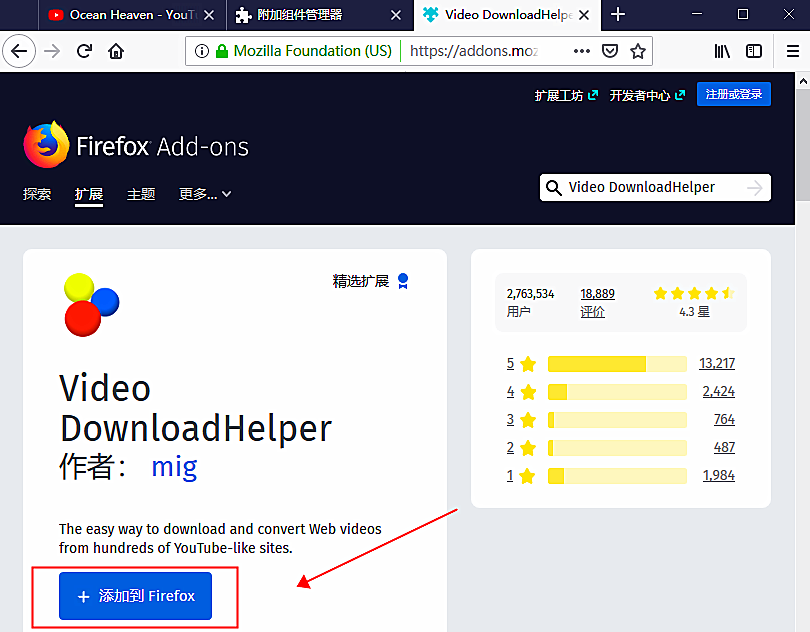
Task: Open the 487 two-star review count
Action: [x=724, y=448]
